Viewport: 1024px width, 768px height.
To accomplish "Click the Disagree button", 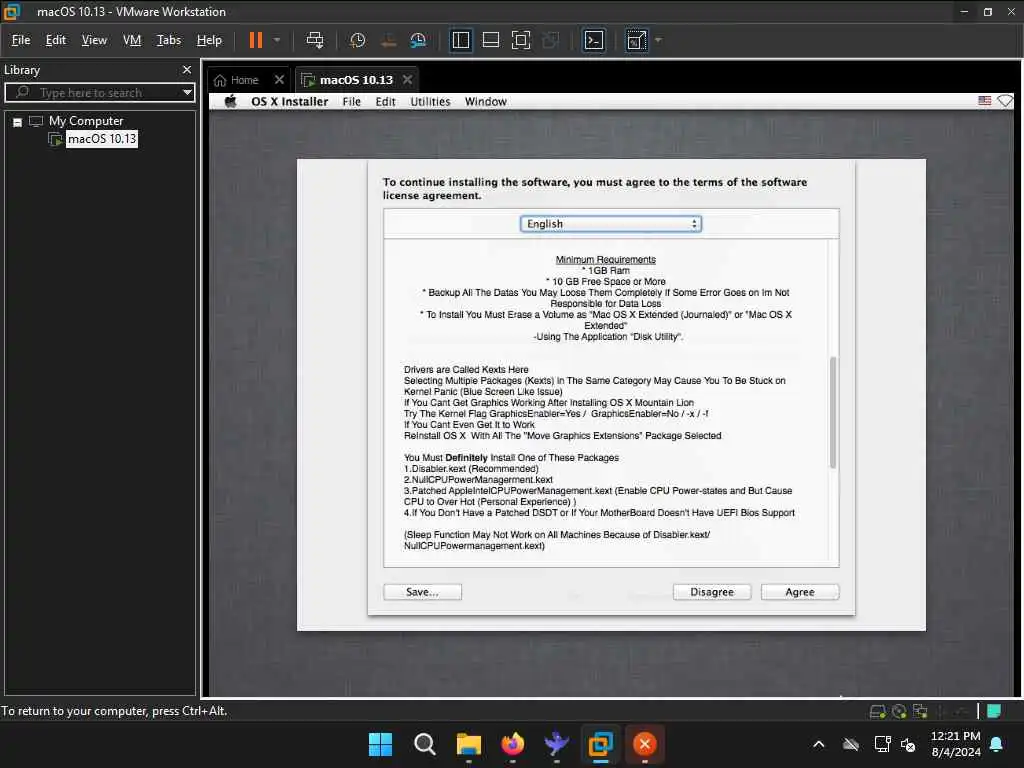I will pyautogui.click(x=712, y=592).
